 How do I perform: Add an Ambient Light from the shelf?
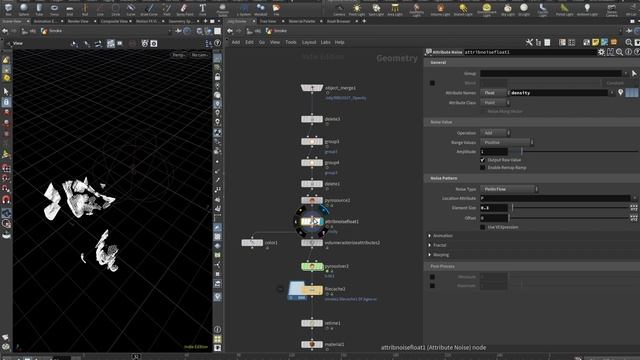(587, 9)
